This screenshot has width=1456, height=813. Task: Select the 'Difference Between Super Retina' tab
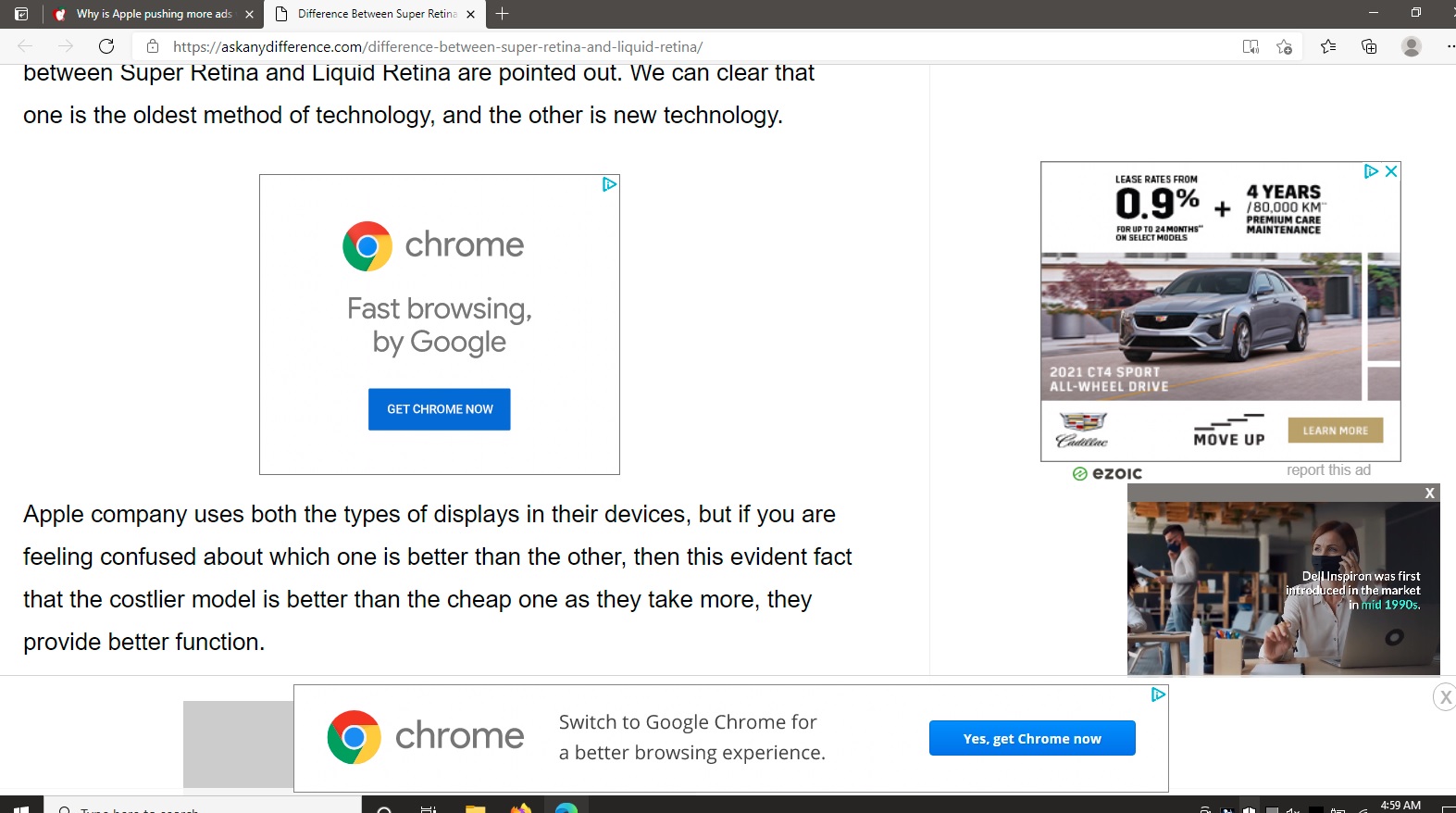(376, 14)
